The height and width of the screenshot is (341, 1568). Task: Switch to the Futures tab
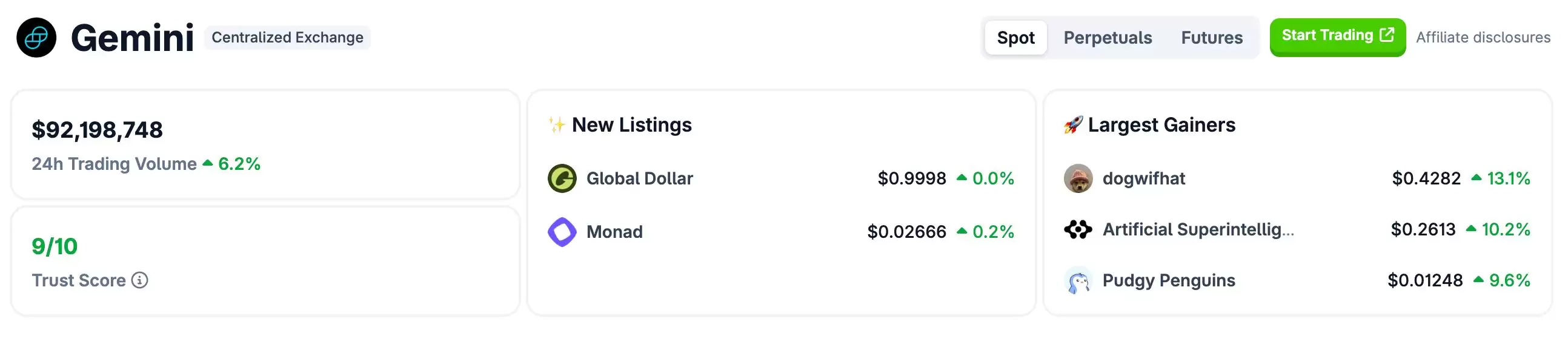tap(1211, 38)
